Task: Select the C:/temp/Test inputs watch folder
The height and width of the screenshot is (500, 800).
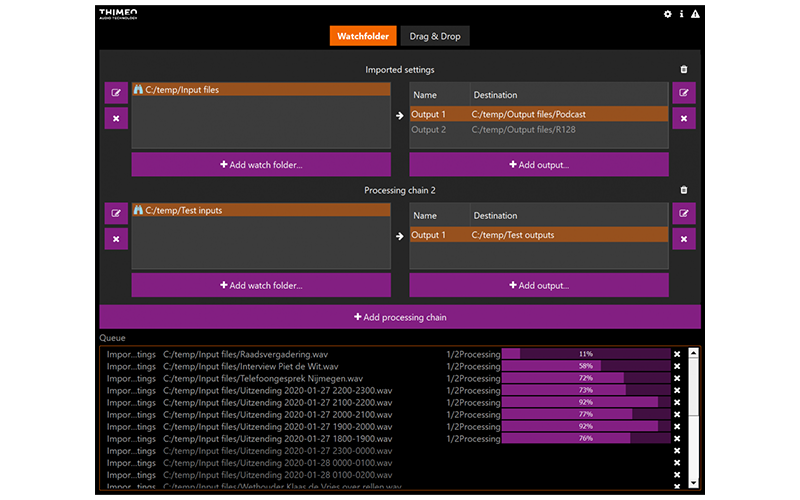Action: point(261,210)
